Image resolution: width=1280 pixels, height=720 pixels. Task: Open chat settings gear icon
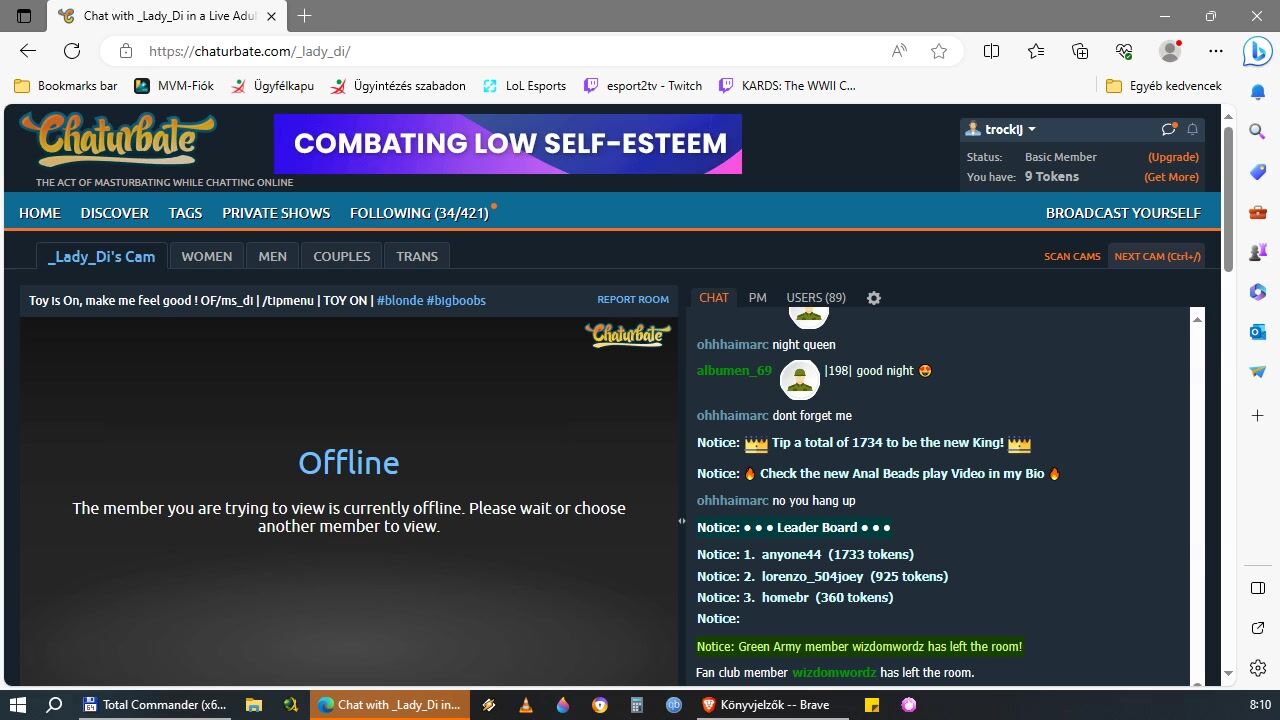[874, 298]
